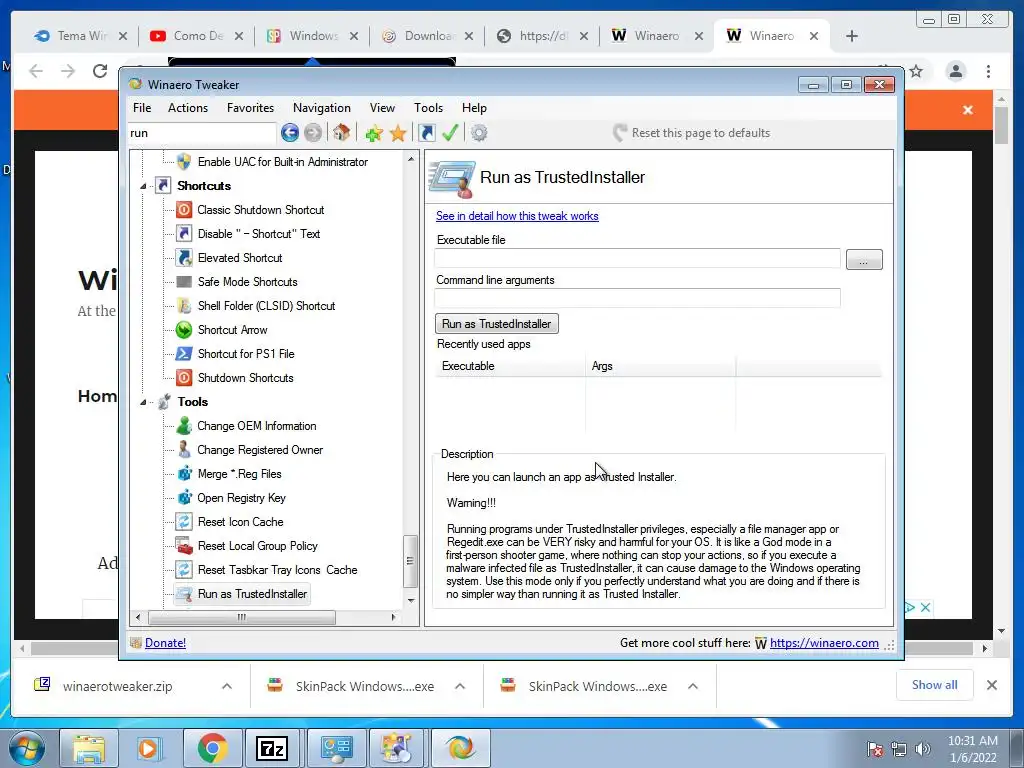Open a new Chrome tab with plus
1024x768 pixels.
852,36
